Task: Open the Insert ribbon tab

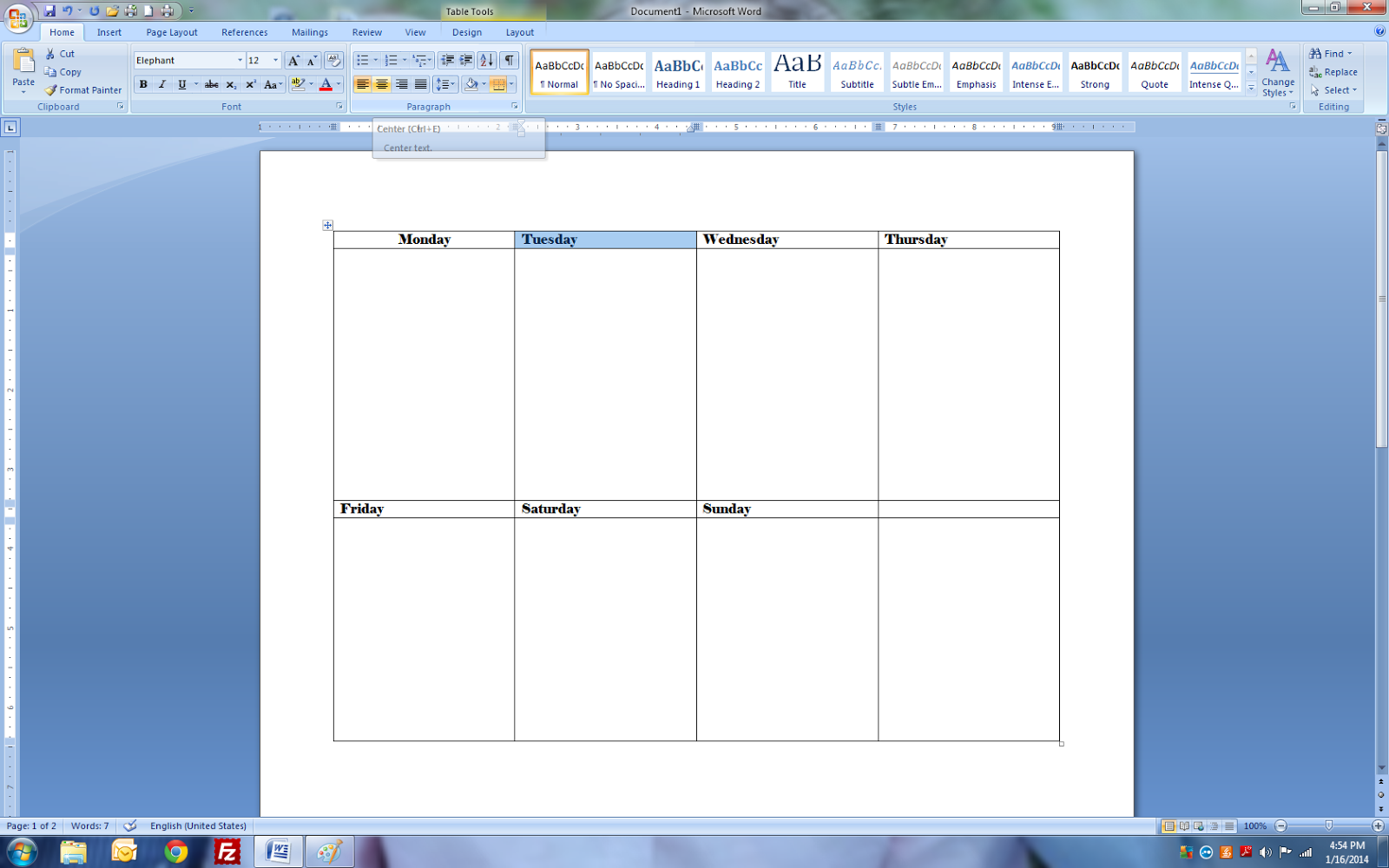Action: [x=109, y=33]
